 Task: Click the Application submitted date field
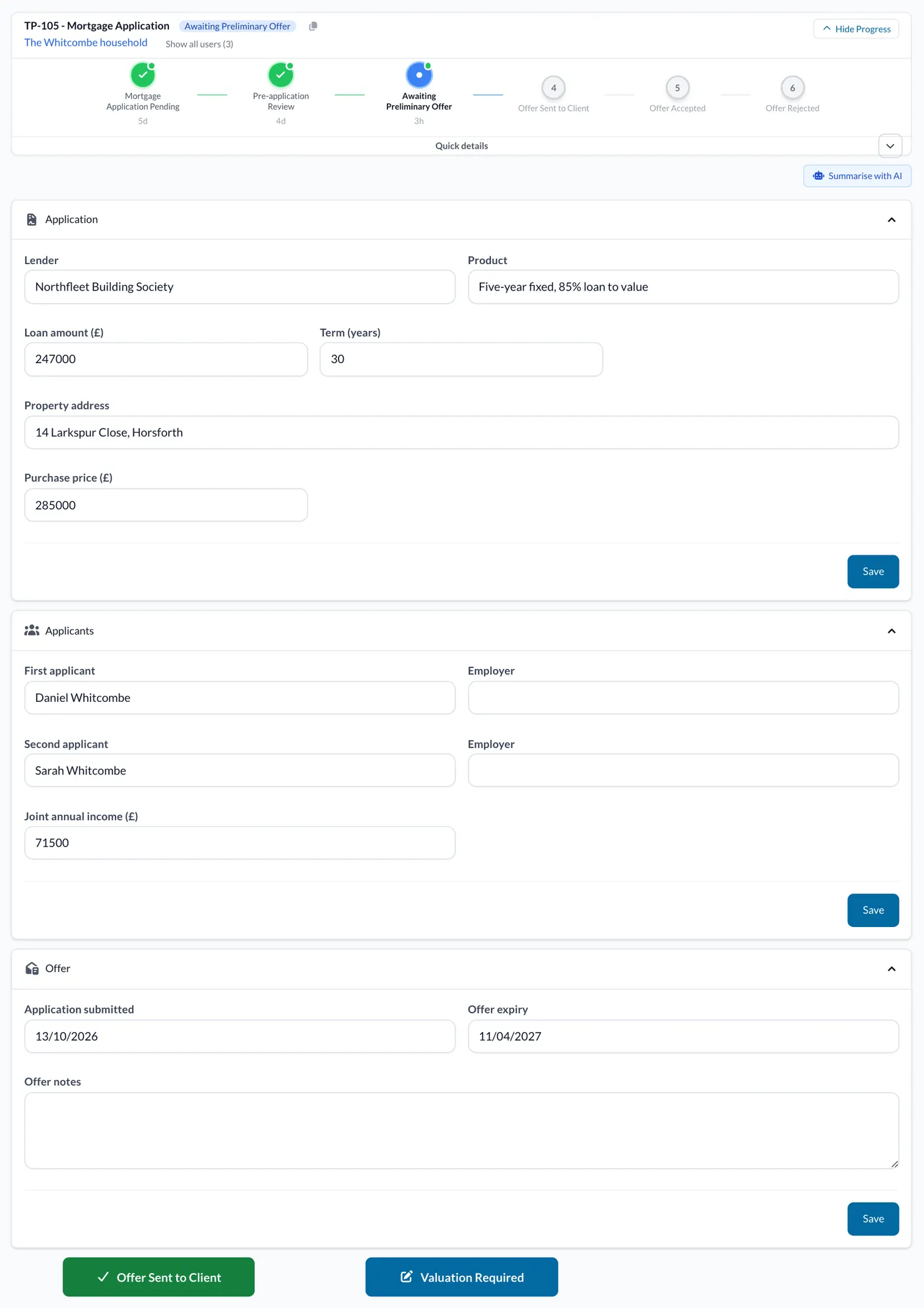[240, 1037]
